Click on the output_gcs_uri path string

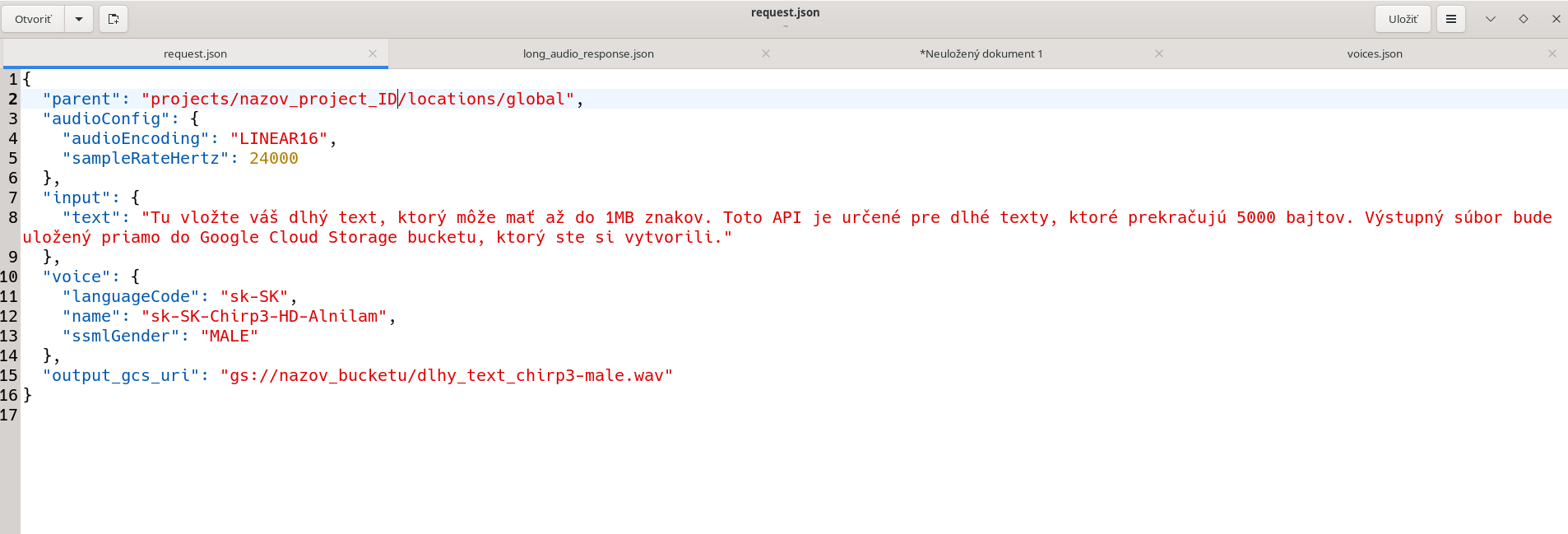(x=446, y=375)
